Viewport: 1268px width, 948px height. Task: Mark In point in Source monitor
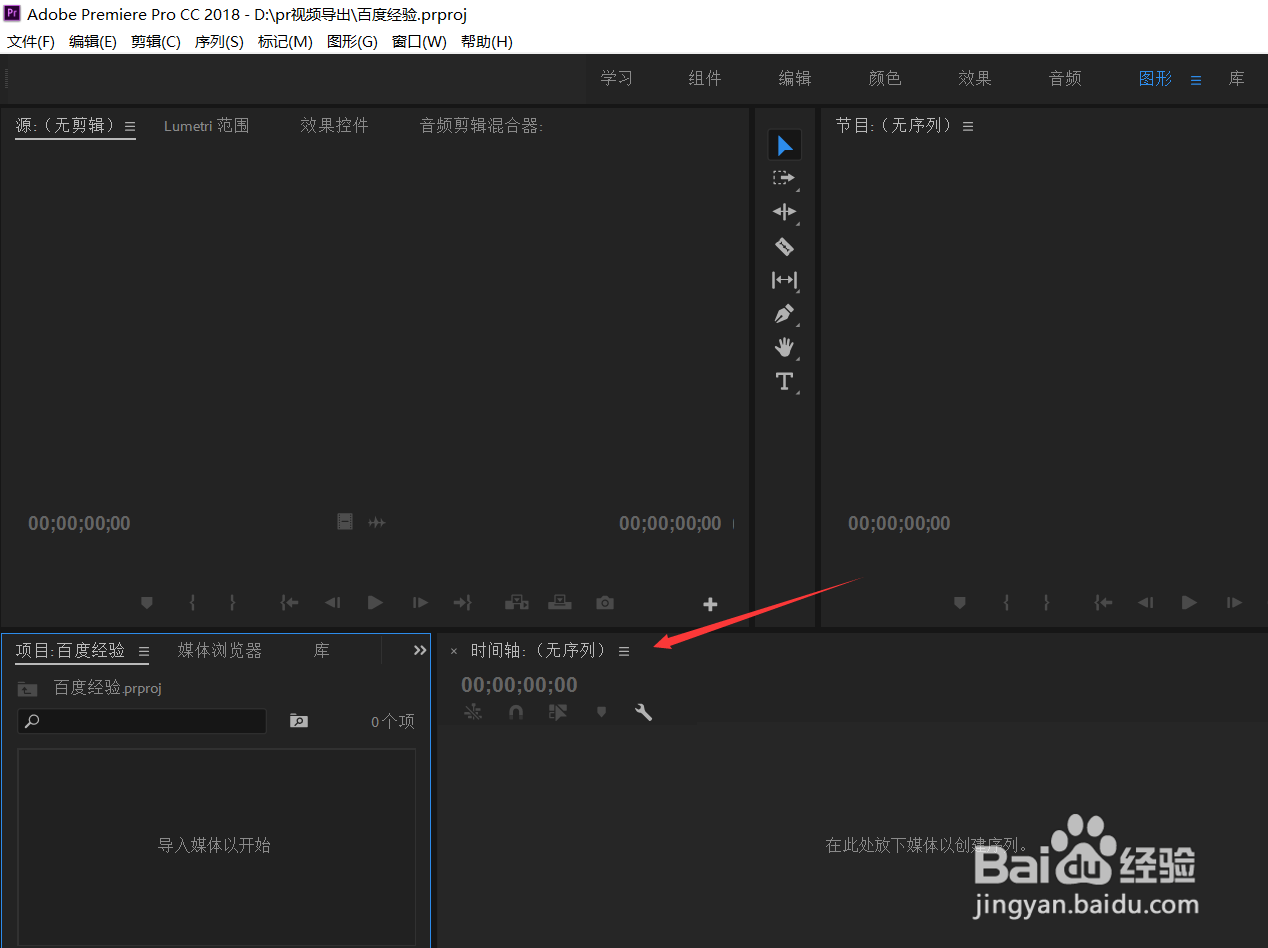pos(193,603)
